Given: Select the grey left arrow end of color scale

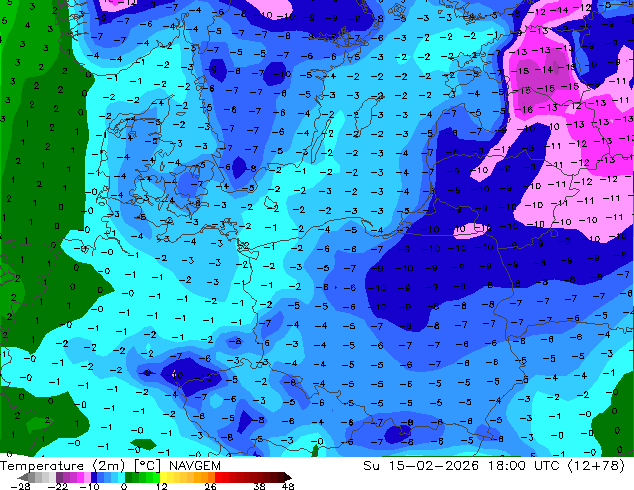Looking at the screenshot, I should tap(23, 477).
